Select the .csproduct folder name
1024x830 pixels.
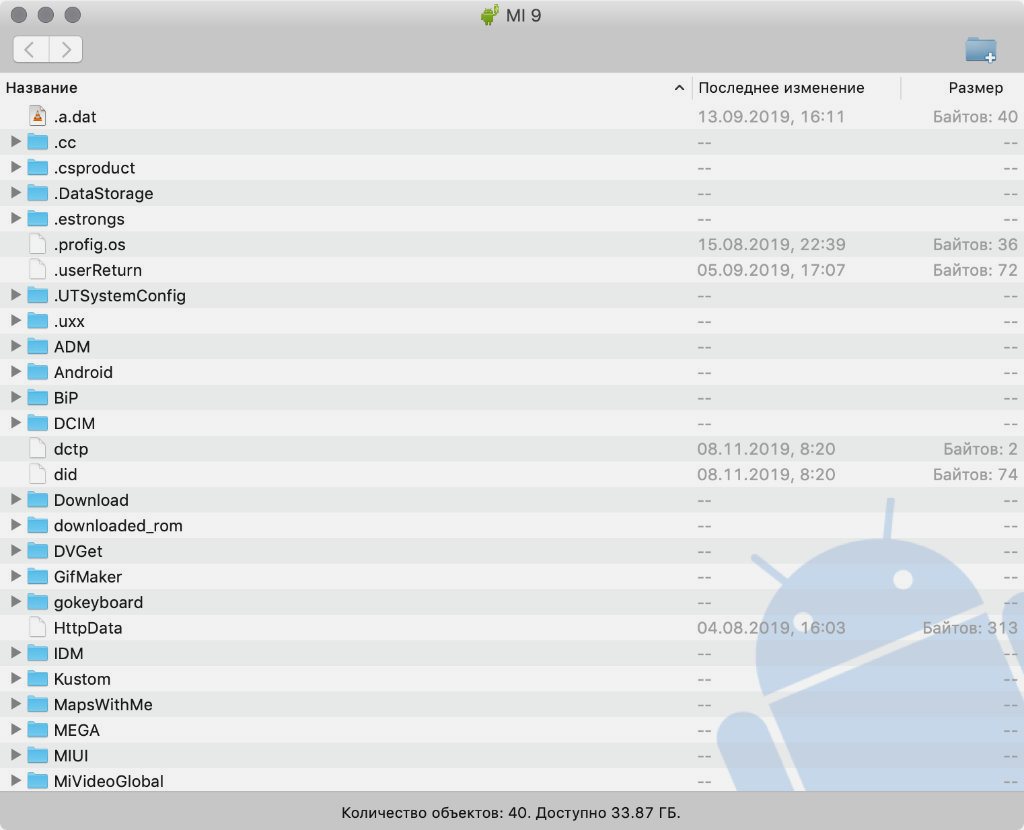[x=95, y=168]
